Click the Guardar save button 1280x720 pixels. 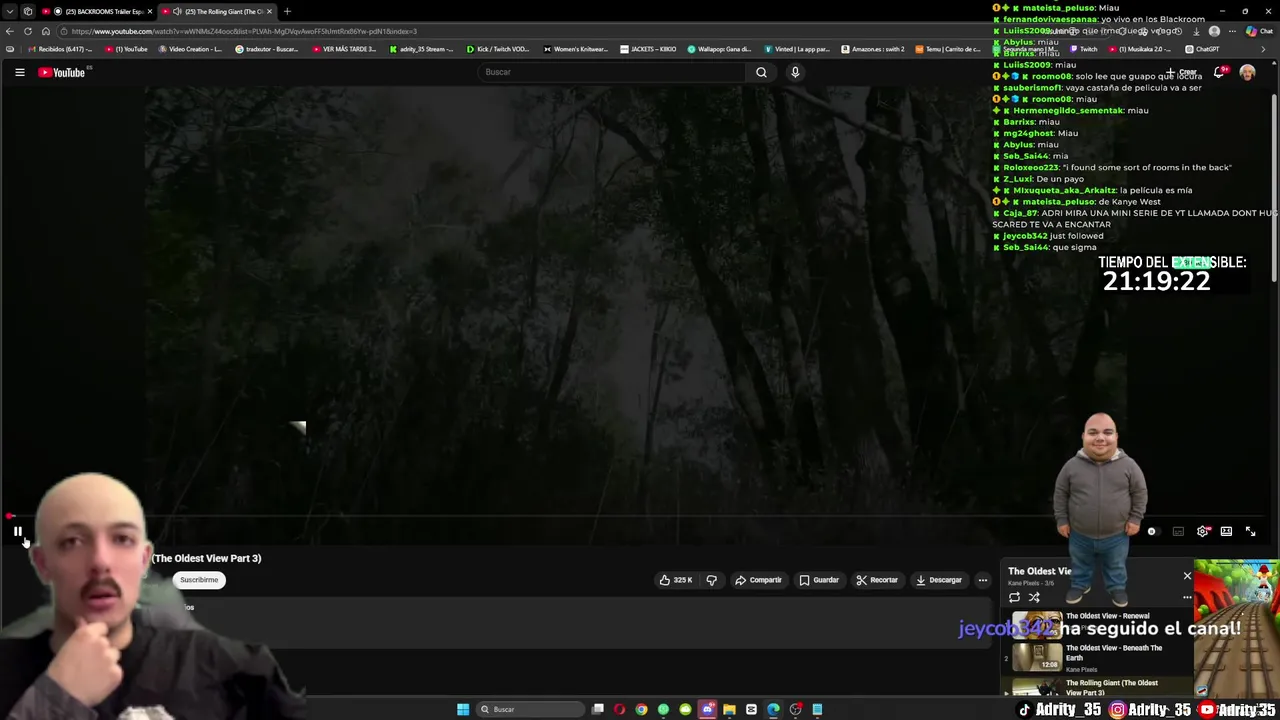[x=818, y=580]
